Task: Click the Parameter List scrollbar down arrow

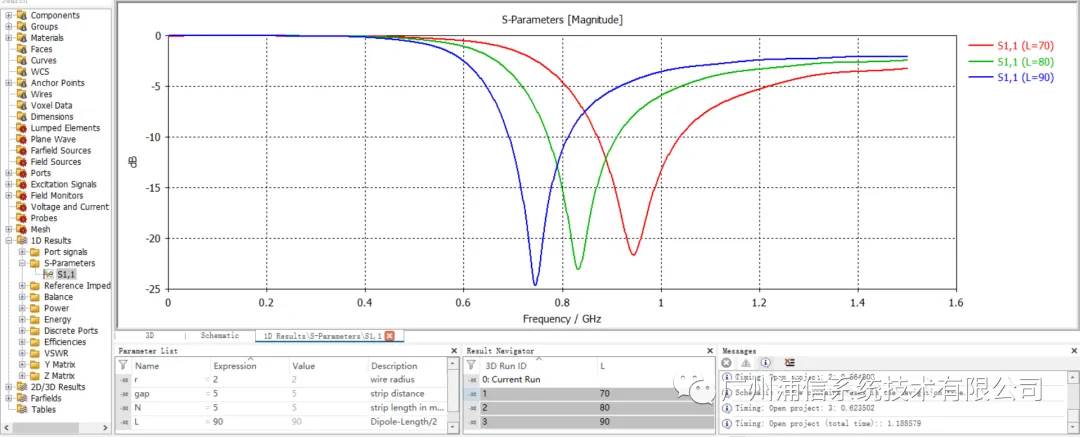Action: click(453, 427)
